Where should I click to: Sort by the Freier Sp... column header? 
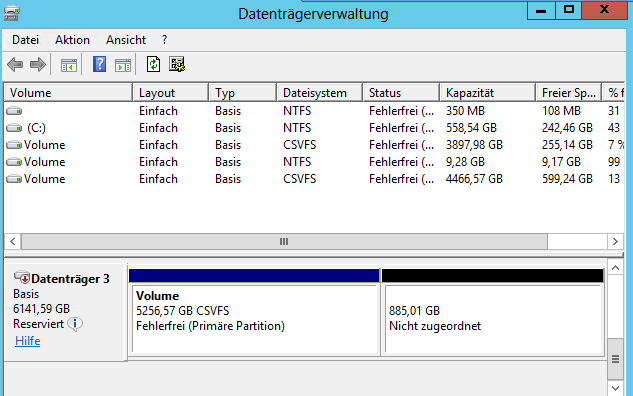pyautogui.click(x=568, y=93)
